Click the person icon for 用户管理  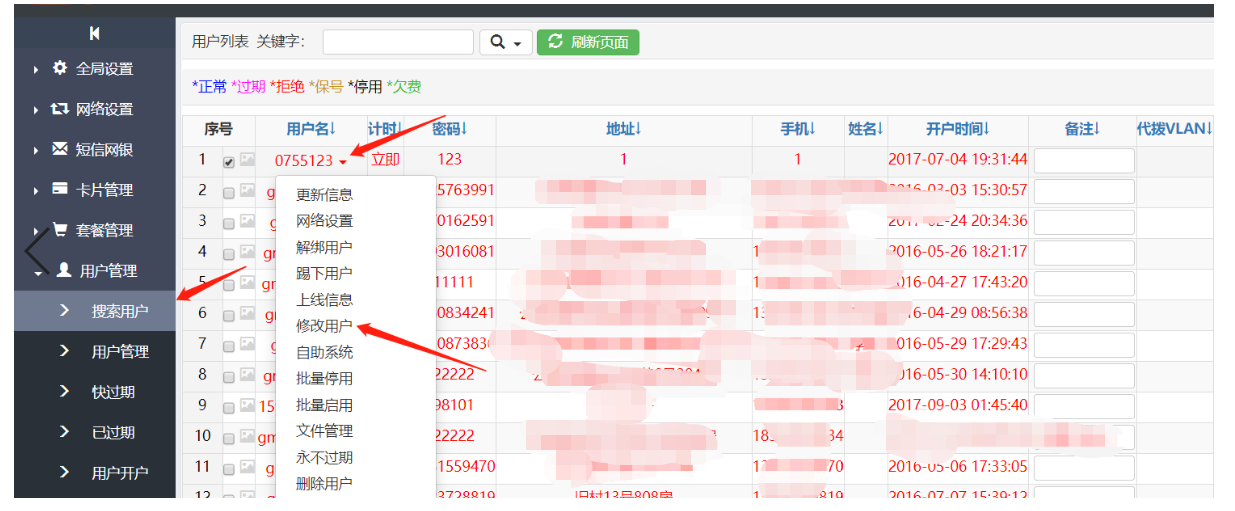click(x=63, y=270)
